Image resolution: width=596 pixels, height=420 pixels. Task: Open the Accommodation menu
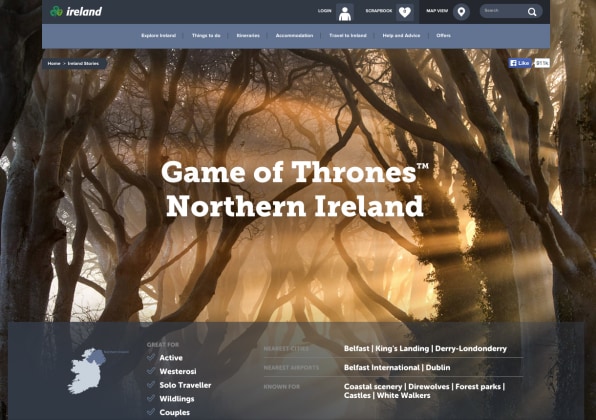tap(294, 35)
